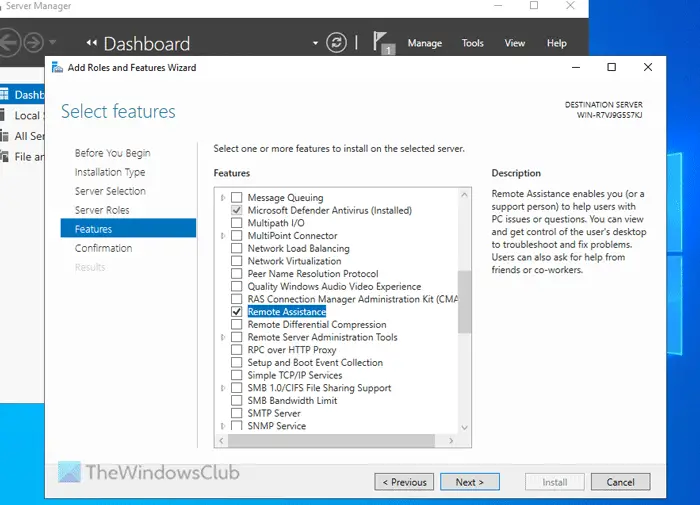Check Simple TCP/IP Services checkbox
Image resolution: width=700 pixels, height=505 pixels.
pos(237,375)
